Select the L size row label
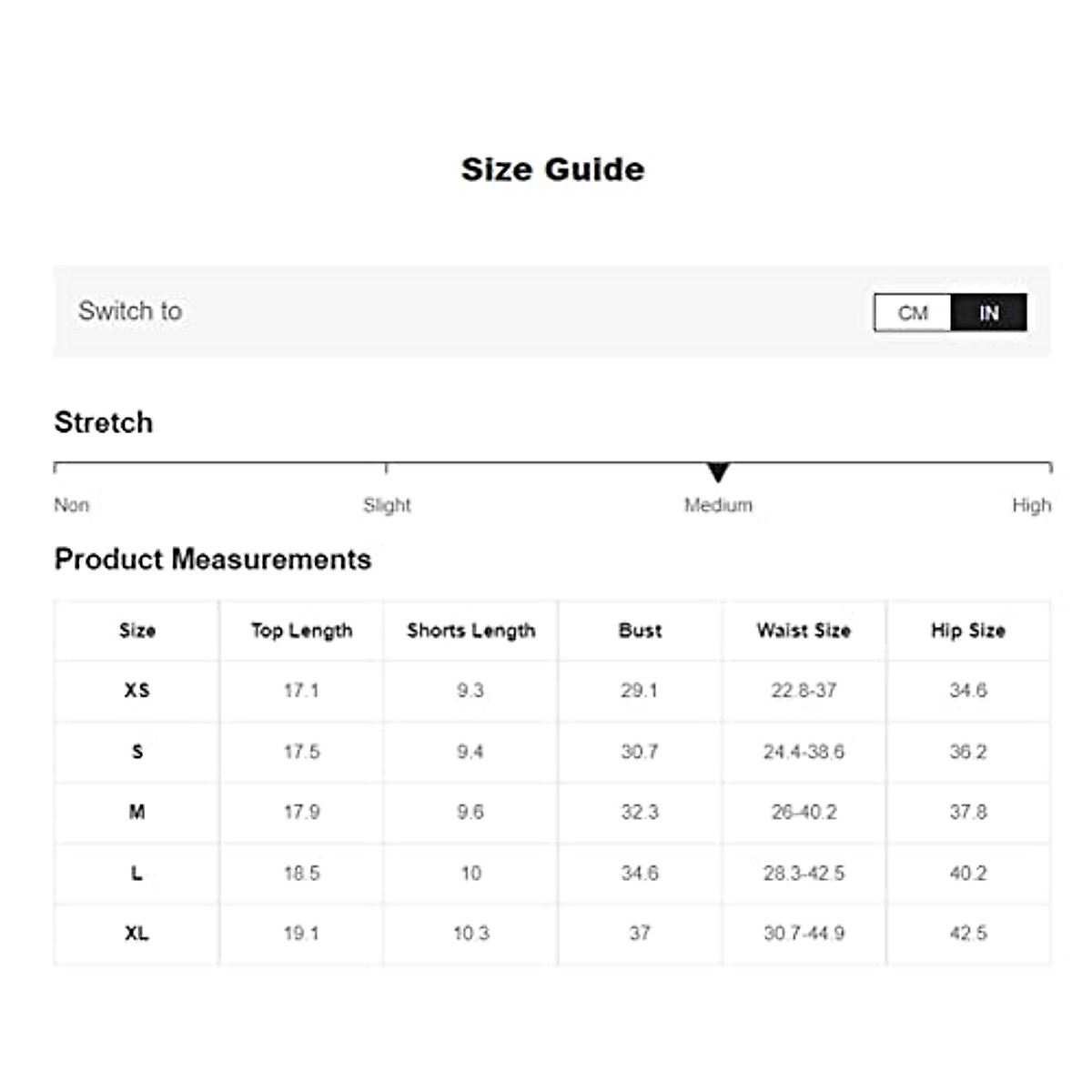This screenshot has width=1092, height=1092. [x=136, y=874]
